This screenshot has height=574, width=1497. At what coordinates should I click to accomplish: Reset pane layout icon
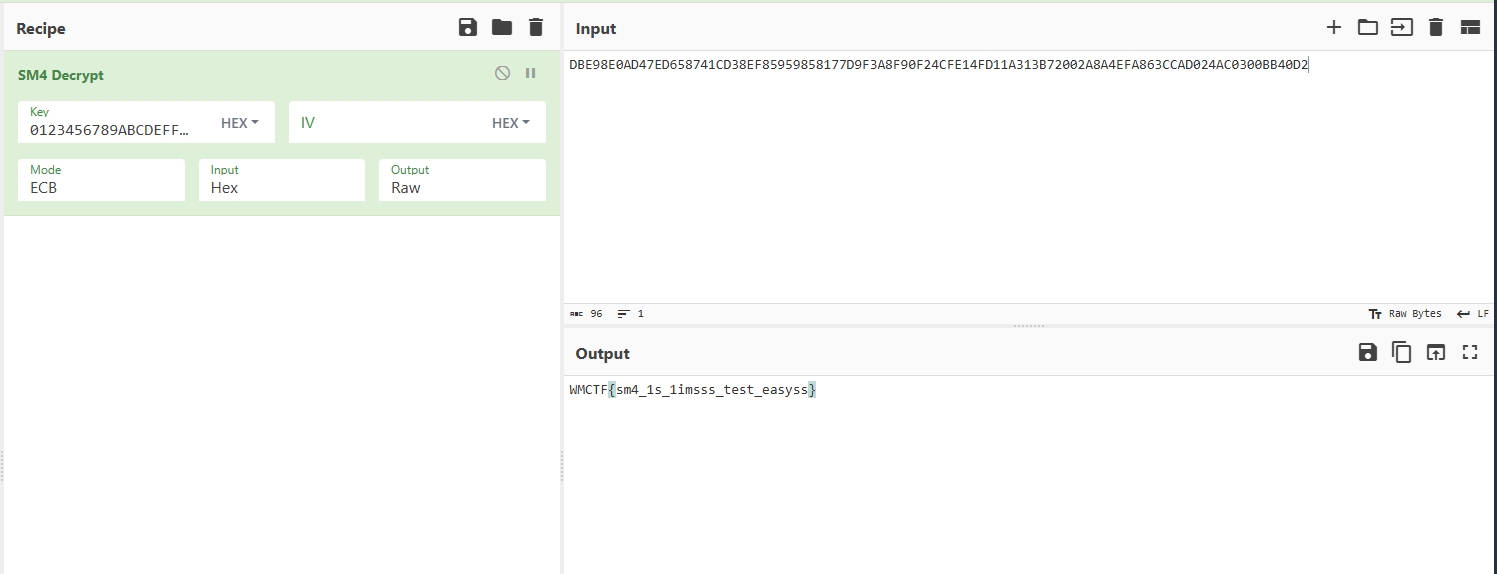pos(1470,28)
